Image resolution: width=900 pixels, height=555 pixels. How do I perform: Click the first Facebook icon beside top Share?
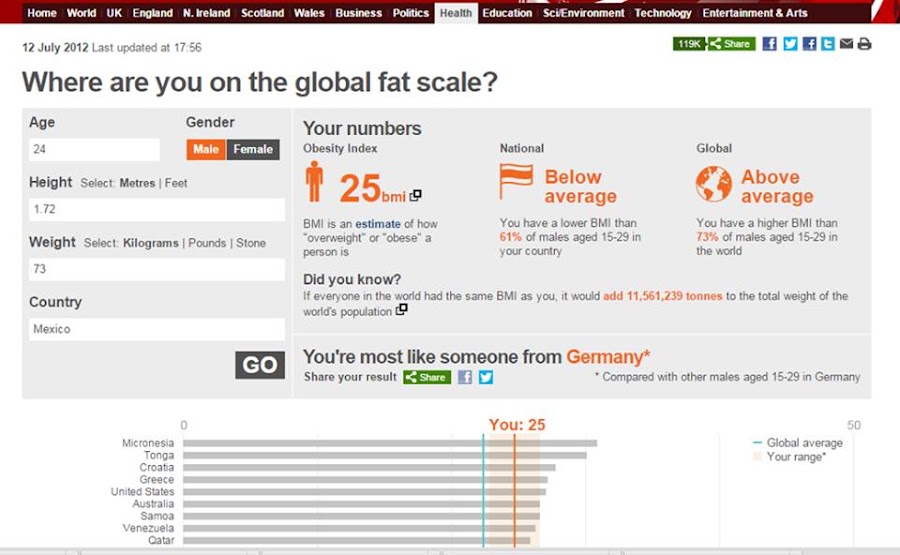click(x=770, y=44)
